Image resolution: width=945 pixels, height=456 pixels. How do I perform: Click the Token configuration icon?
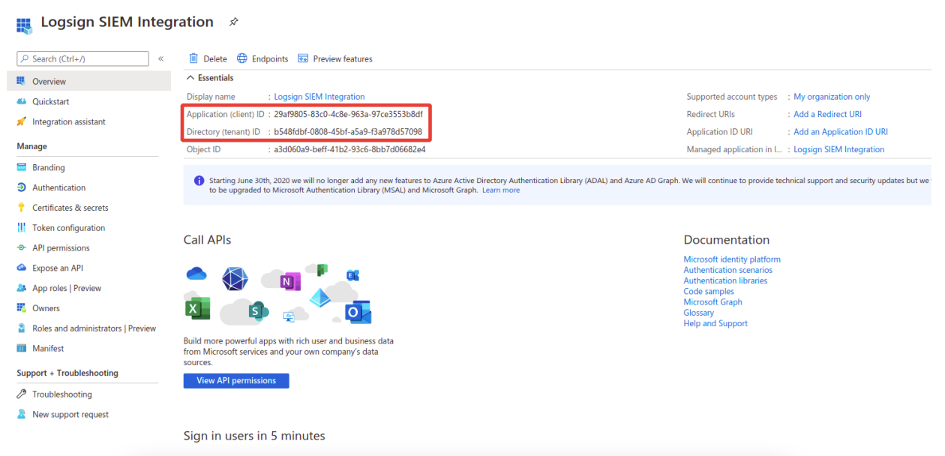tap(21, 228)
